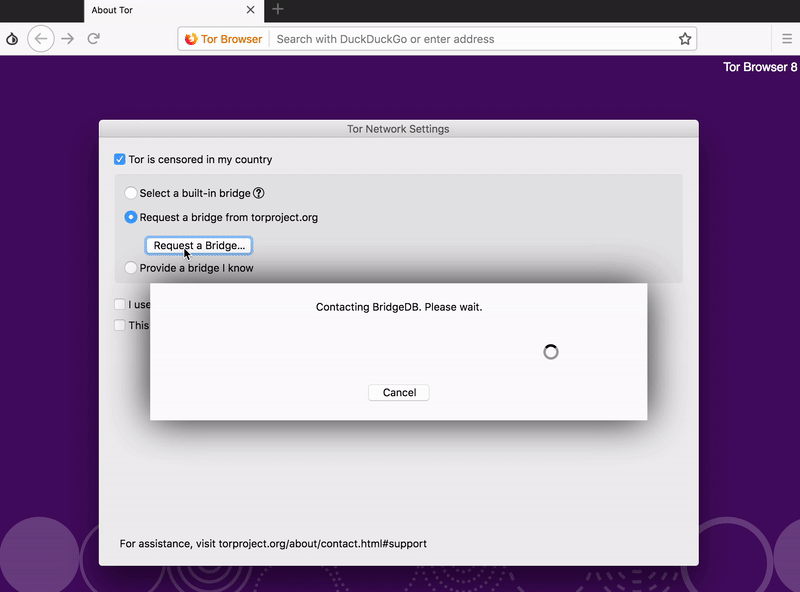The image size is (800, 592).
Task: Close the About Tor tab
Action: pos(250,10)
